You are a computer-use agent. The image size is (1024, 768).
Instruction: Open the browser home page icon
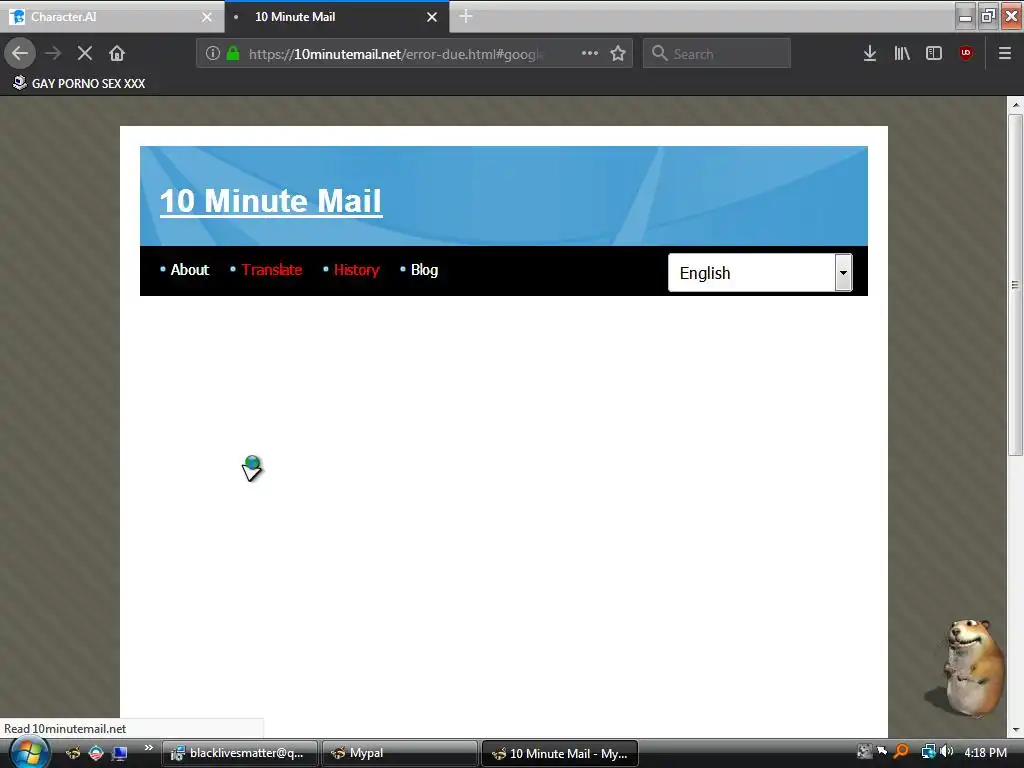117,53
